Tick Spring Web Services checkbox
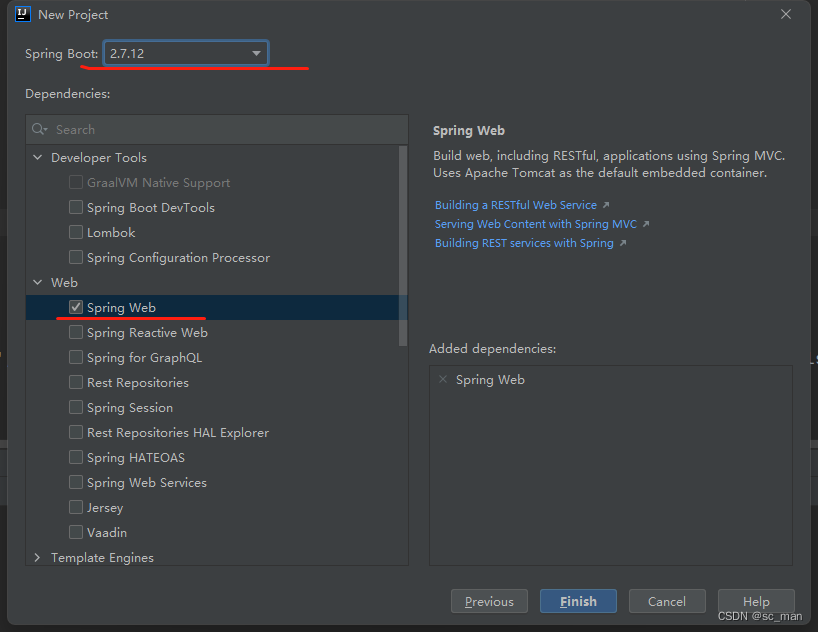Image resolution: width=818 pixels, height=632 pixels. [x=76, y=483]
